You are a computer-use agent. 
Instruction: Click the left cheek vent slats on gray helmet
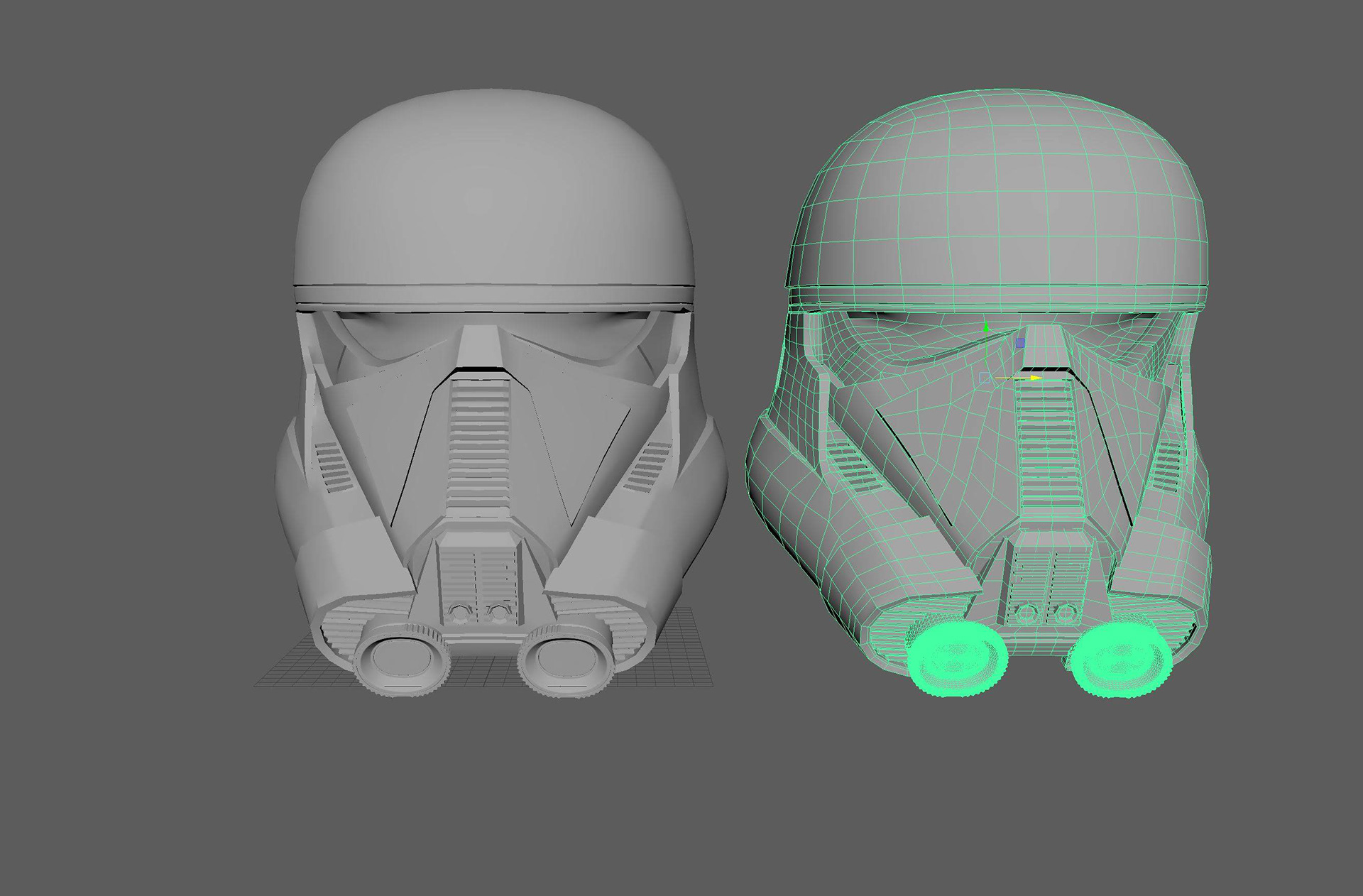[332, 466]
